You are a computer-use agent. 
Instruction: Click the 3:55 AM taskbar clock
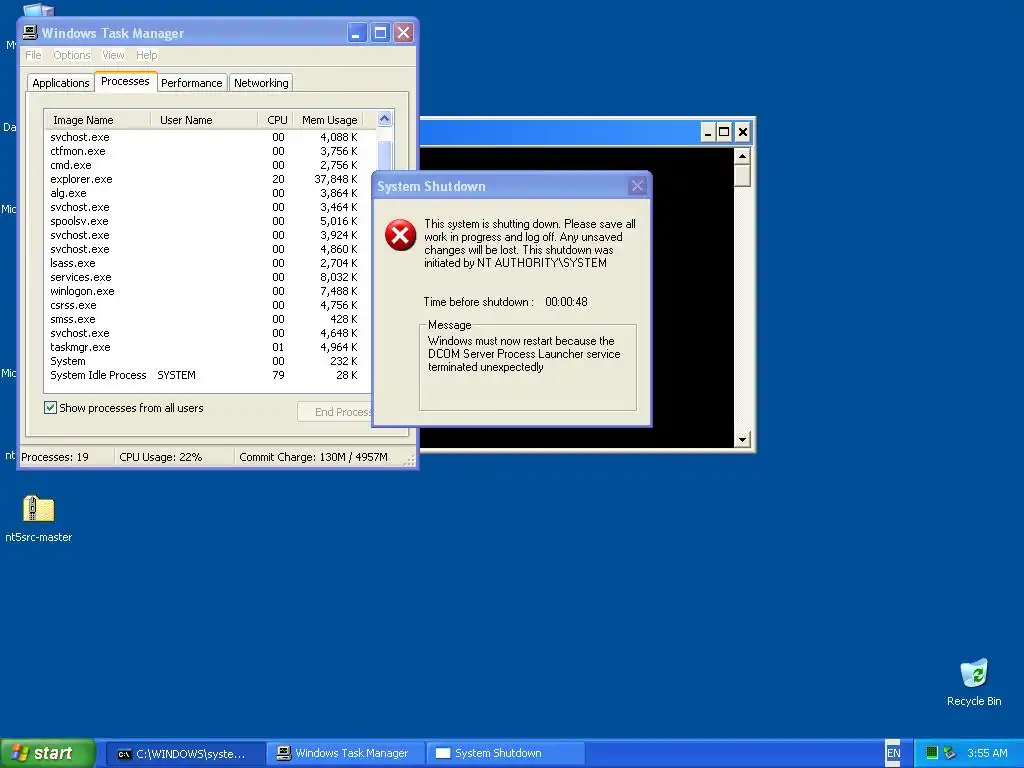click(987, 753)
